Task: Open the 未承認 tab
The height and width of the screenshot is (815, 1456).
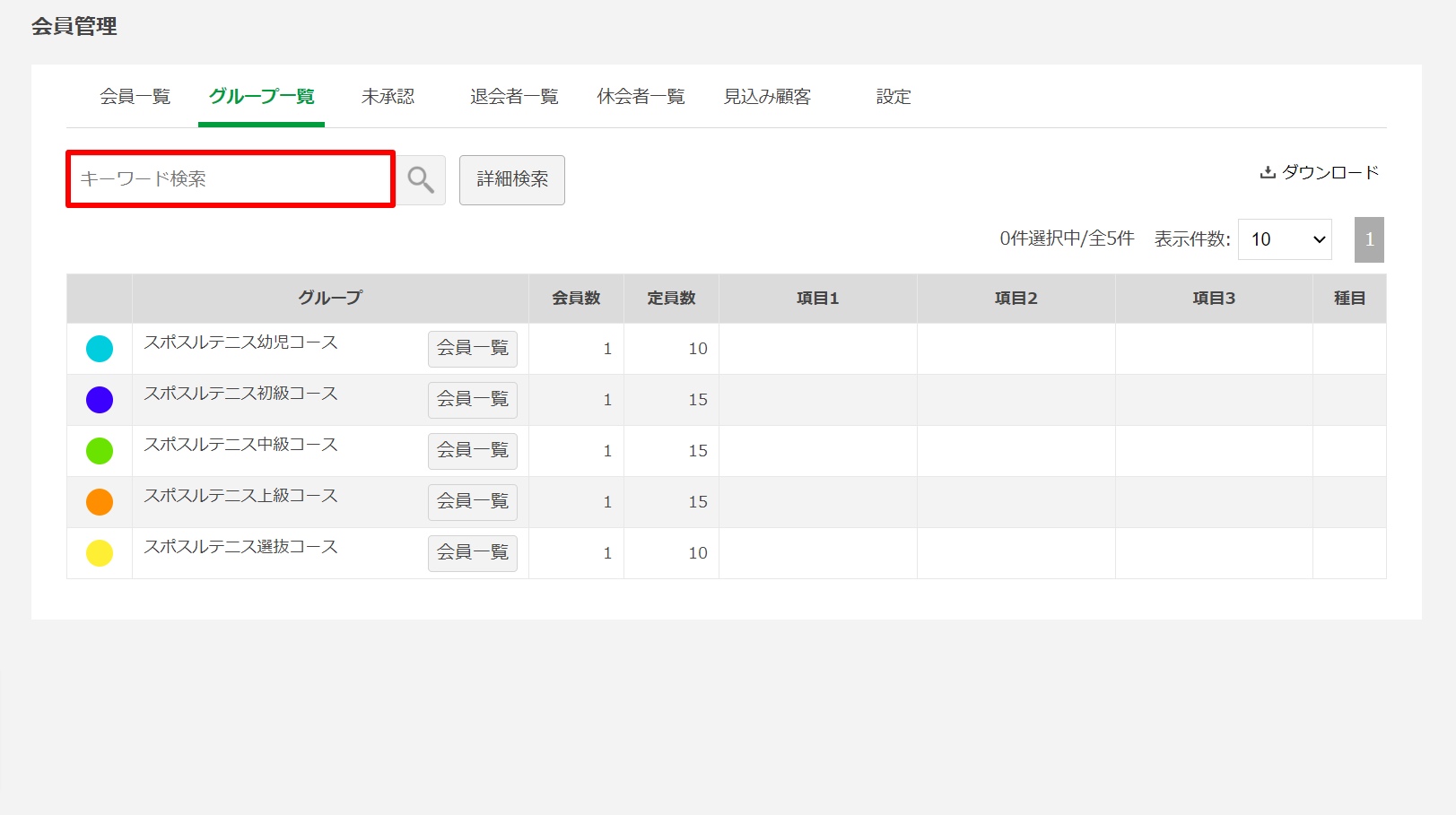Action: point(388,97)
